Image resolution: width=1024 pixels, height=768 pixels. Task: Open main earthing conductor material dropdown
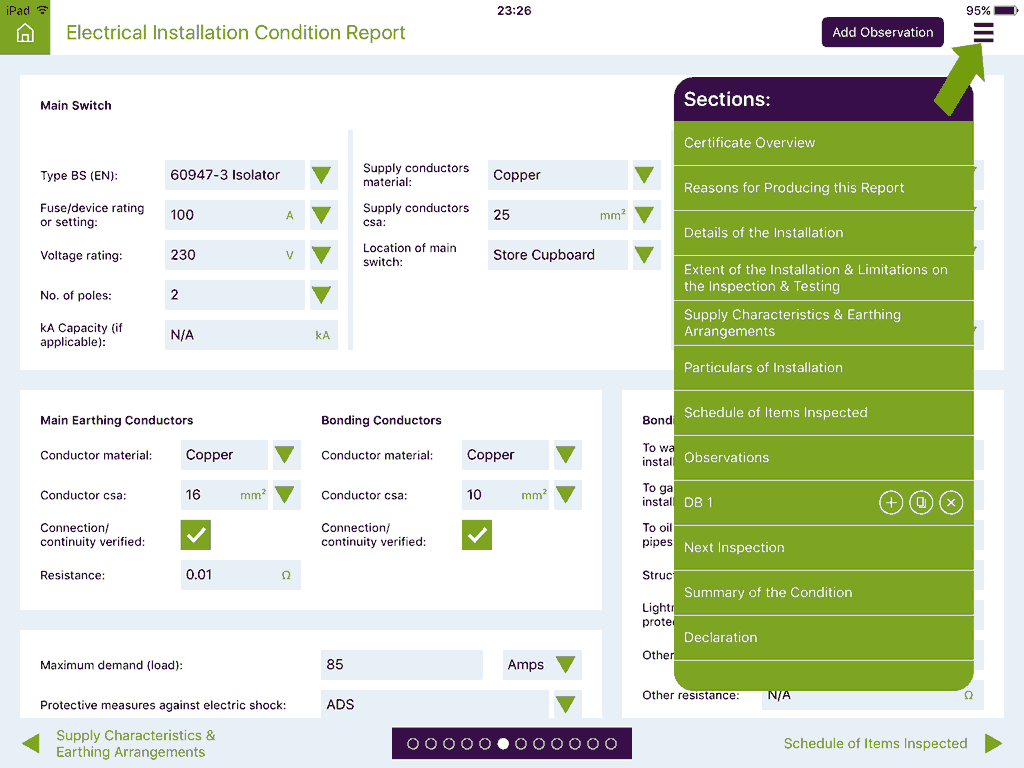(x=284, y=455)
